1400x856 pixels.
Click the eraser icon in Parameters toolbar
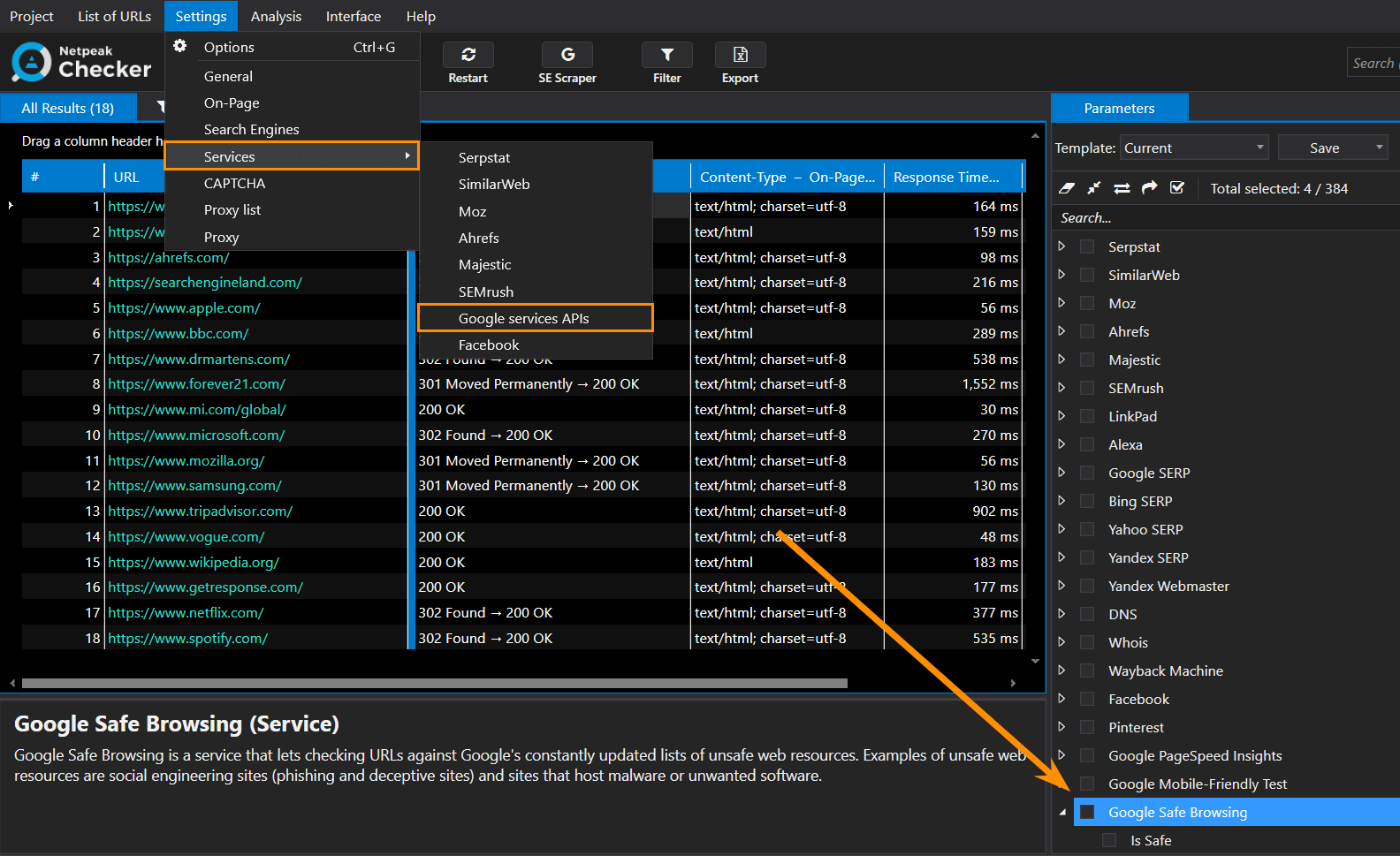click(1067, 188)
